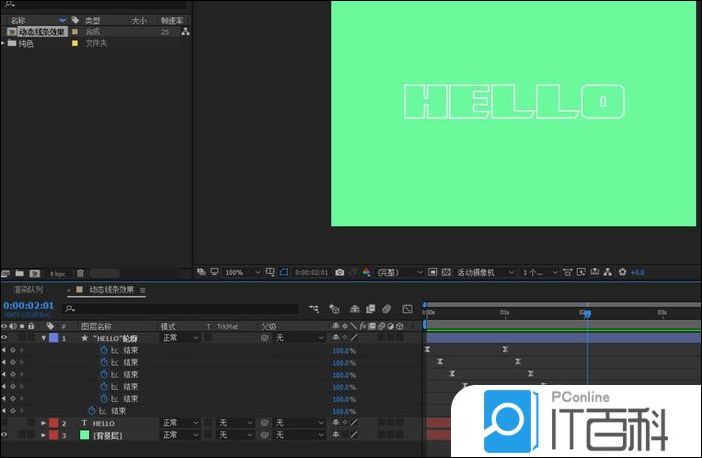The height and width of the screenshot is (458, 702).
Task: Toggle visibility of the [背景层] layer
Action: point(4,435)
